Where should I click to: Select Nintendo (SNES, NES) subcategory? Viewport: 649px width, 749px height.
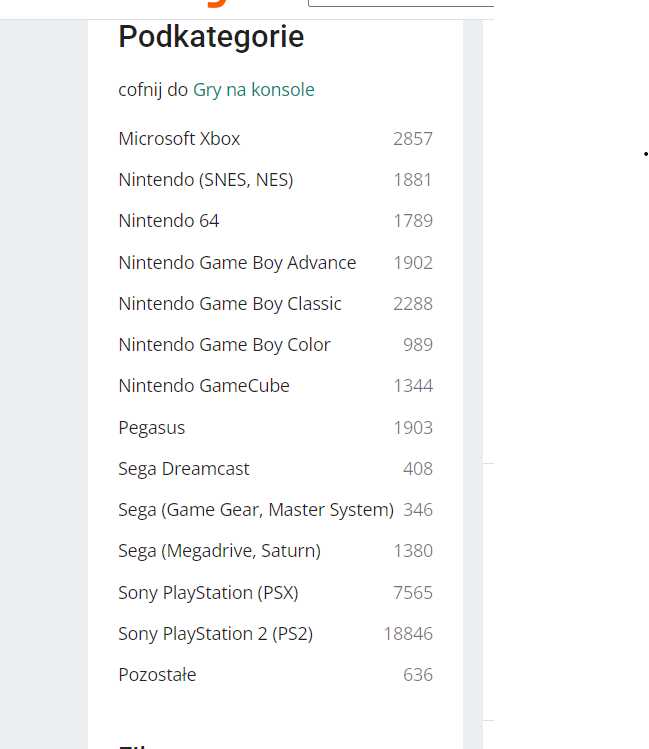[x=205, y=180]
